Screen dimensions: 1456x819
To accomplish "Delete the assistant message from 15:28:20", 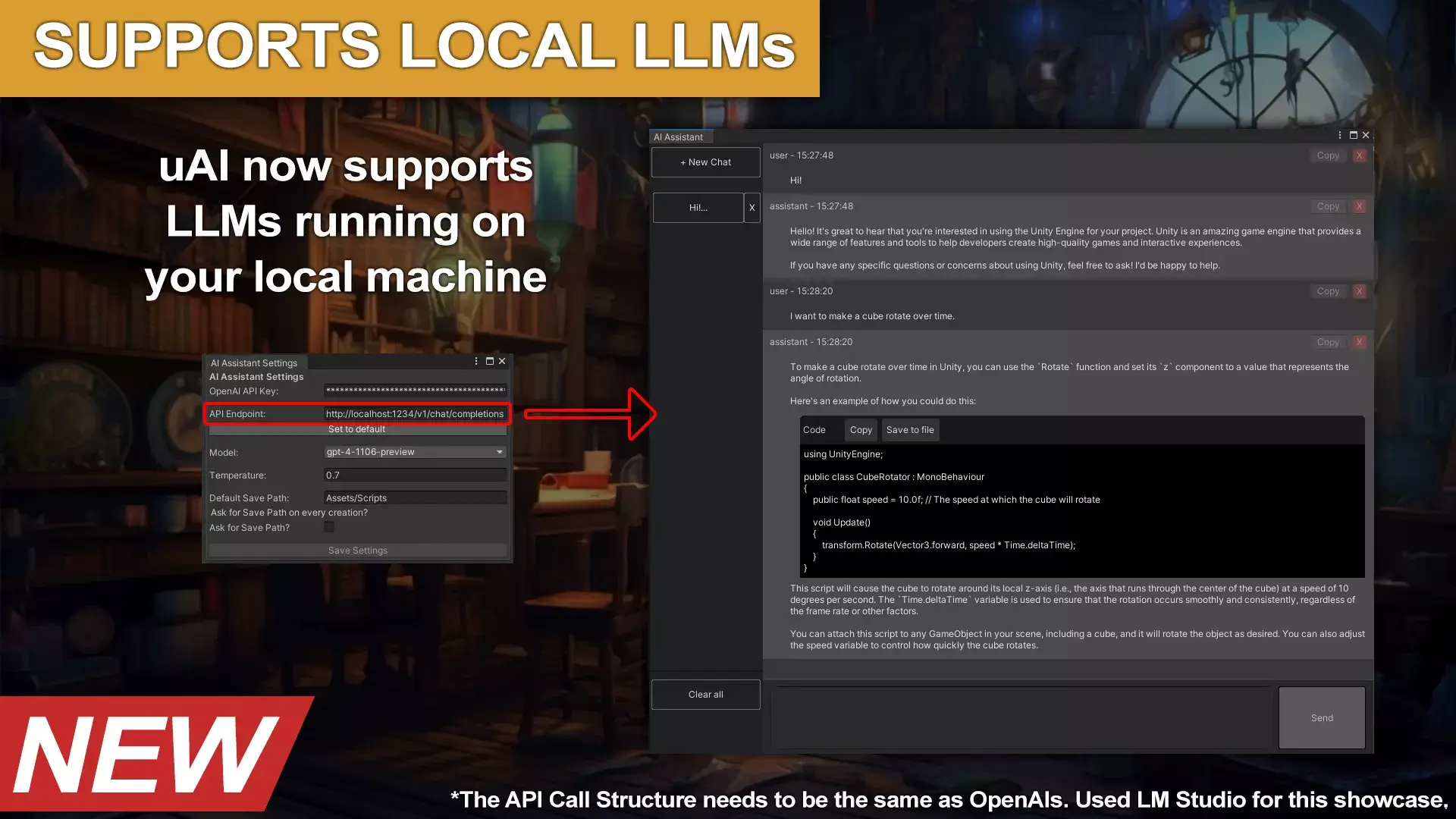I will coord(1360,342).
